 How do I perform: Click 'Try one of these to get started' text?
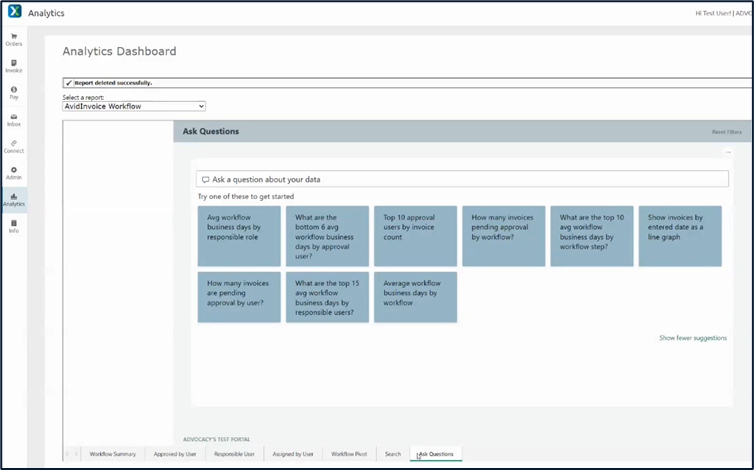246,196
